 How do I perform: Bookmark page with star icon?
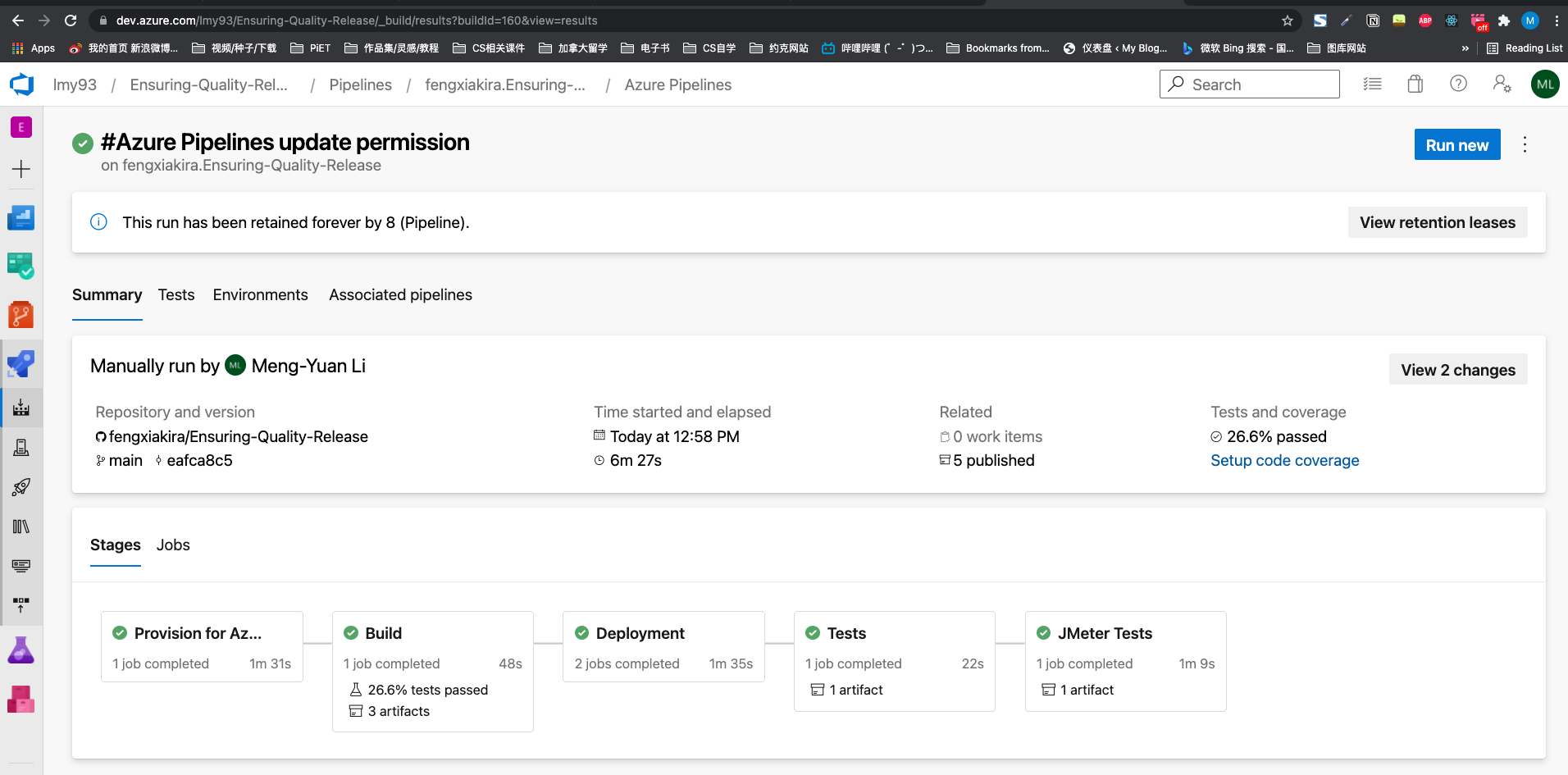(1288, 21)
